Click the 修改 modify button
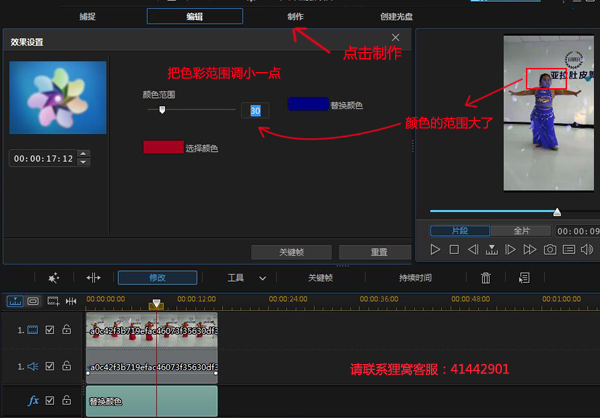The image size is (600, 418). click(x=158, y=278)
